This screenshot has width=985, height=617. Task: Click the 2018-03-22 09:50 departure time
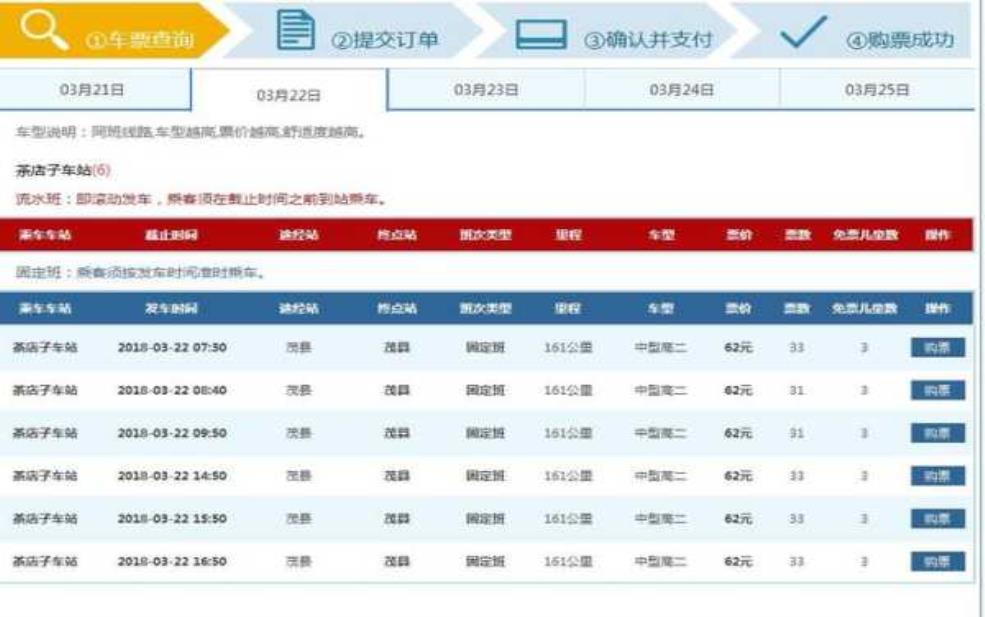pos(172,433)
